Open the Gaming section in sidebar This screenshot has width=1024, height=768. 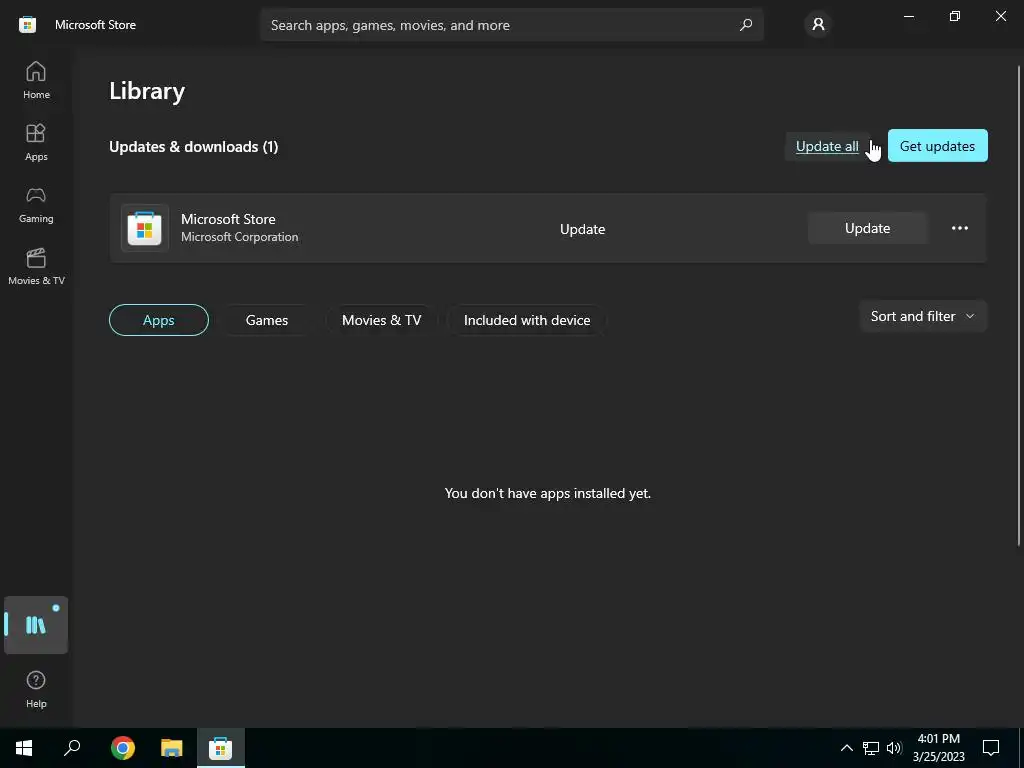click(36, 204)
